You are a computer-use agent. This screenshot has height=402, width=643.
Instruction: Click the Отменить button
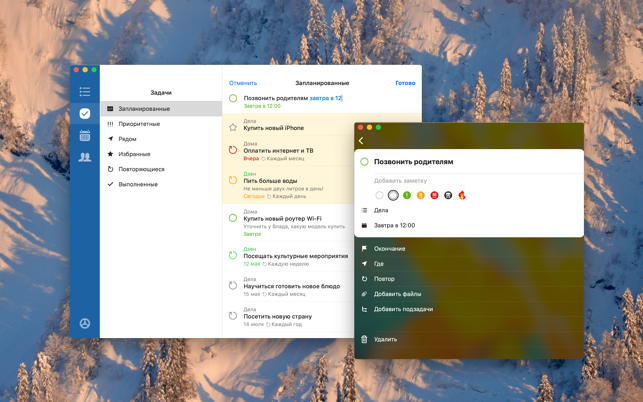(x=243, y=83)
